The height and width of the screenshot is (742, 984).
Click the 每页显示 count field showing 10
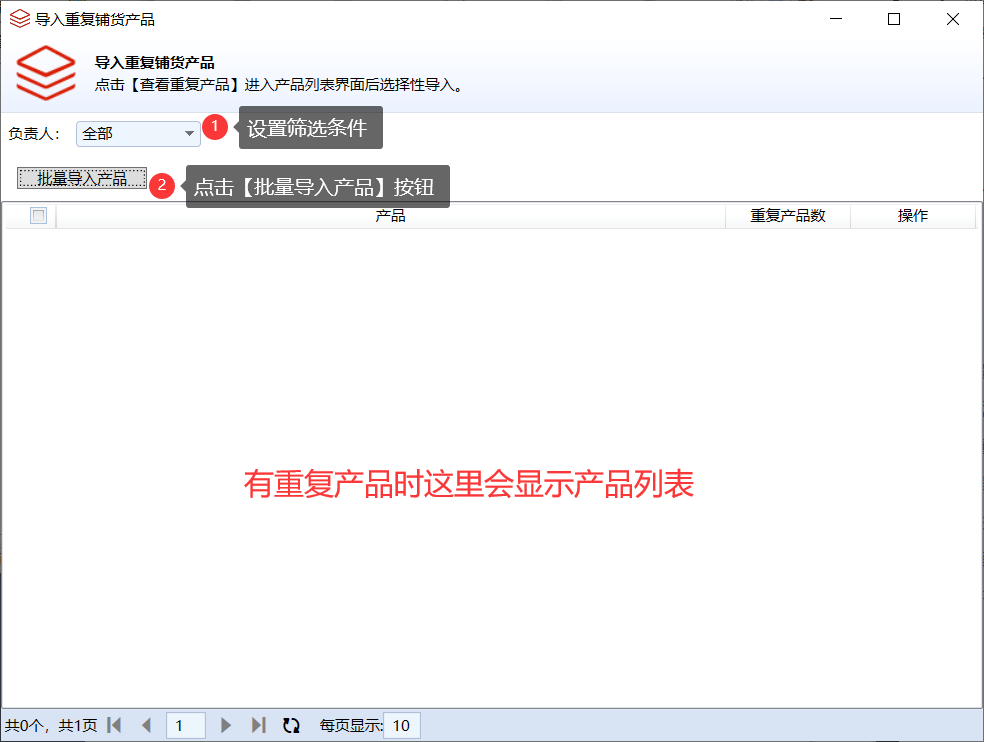click(402, 725)
